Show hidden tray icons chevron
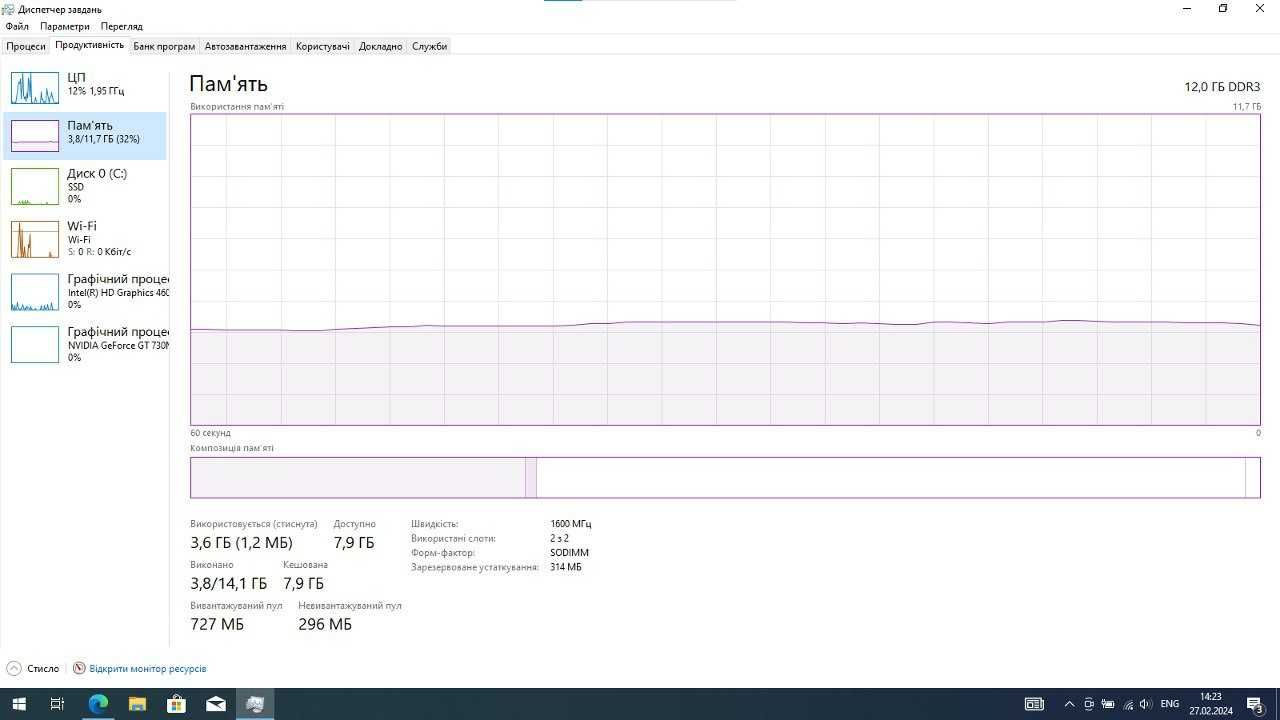This screenshot has width=1280, height=720. 1069,704
